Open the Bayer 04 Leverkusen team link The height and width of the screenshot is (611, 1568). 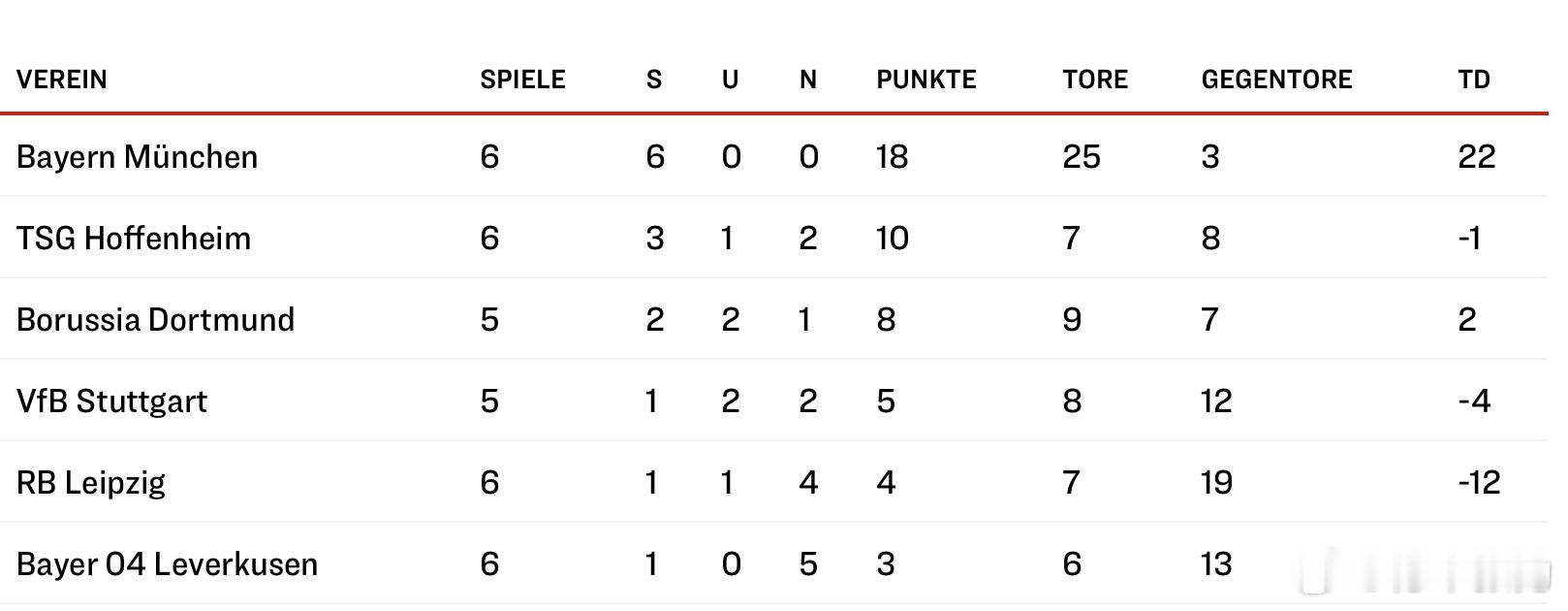point(167,564)
